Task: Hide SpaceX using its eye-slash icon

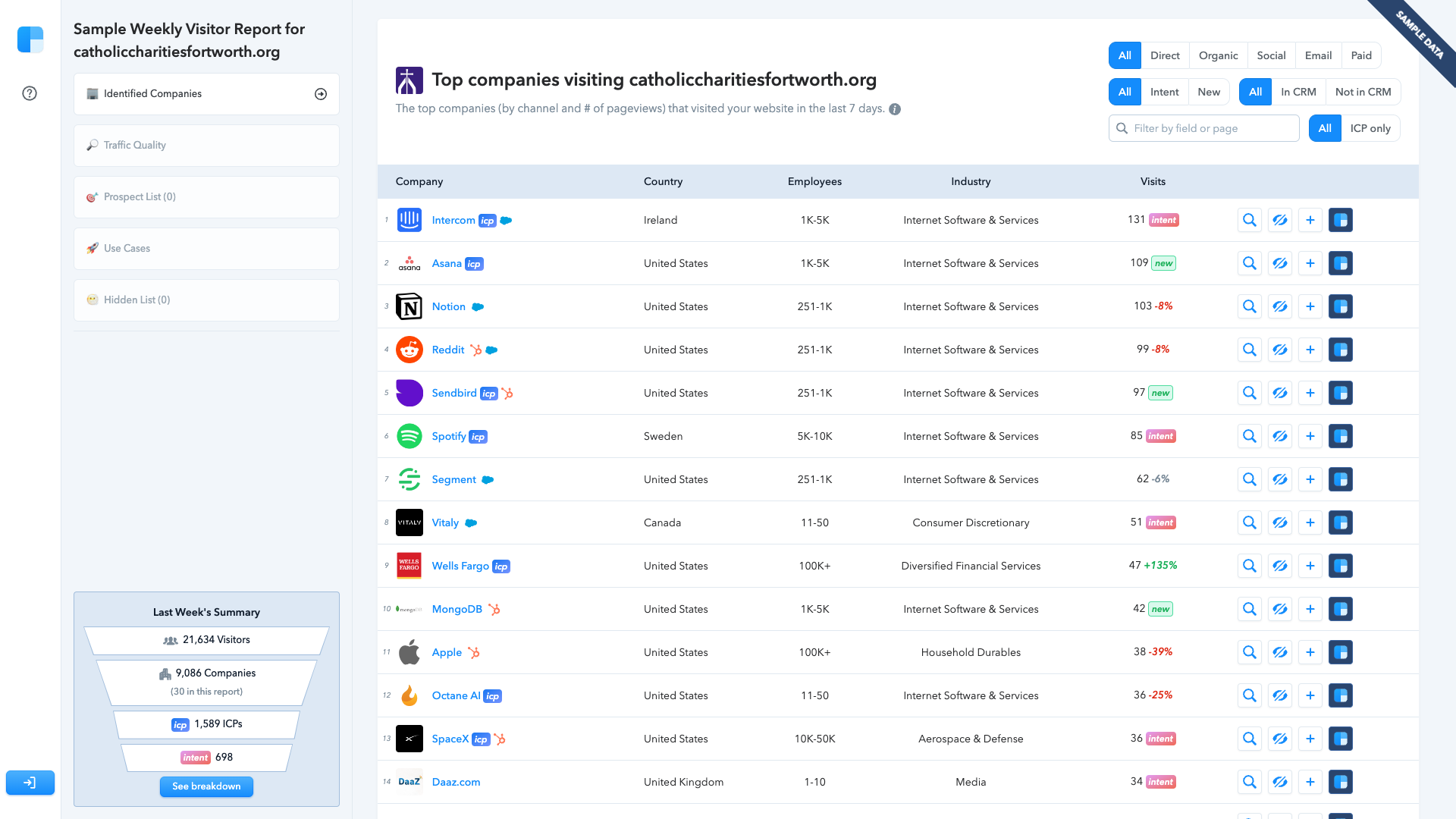Action: [x=1280, y=739]
